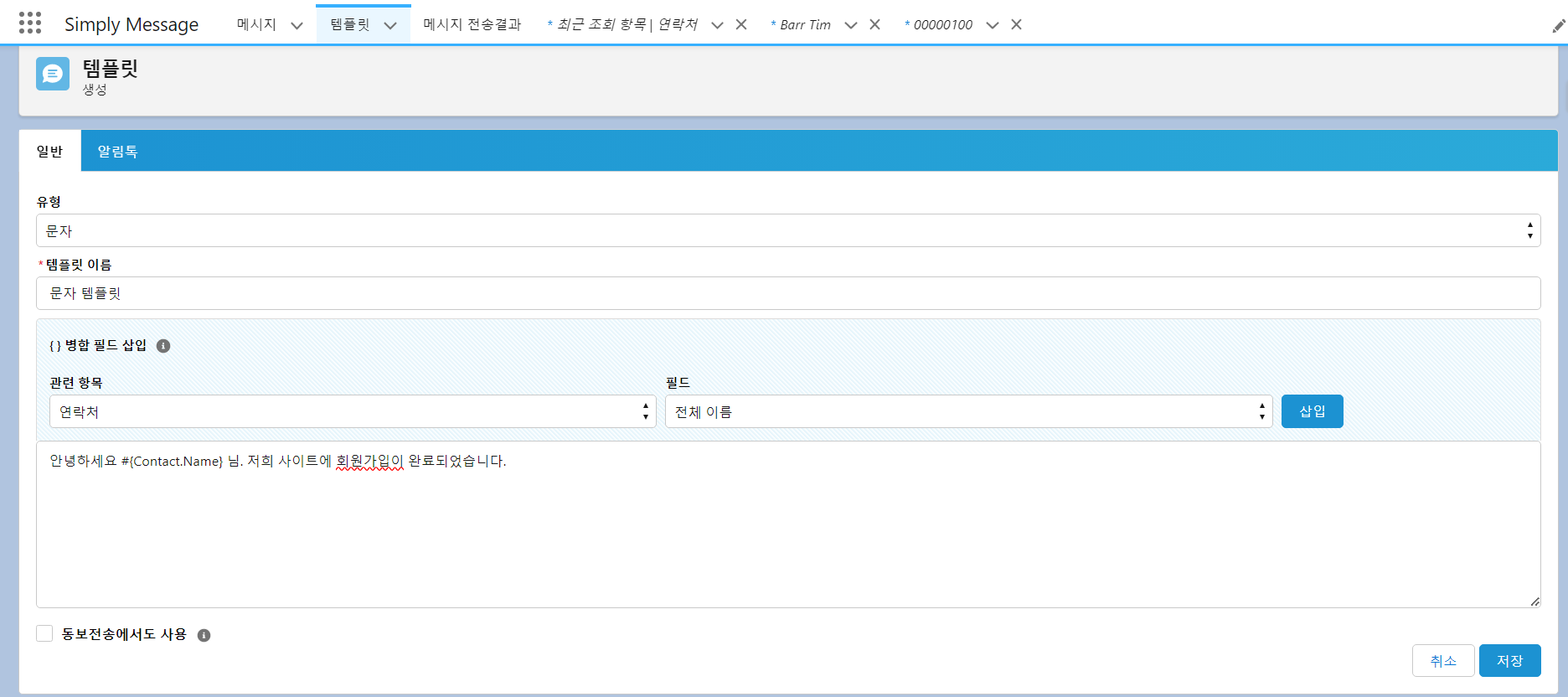
Task: Switch to the 알림톡 tab
Action: 117,152
